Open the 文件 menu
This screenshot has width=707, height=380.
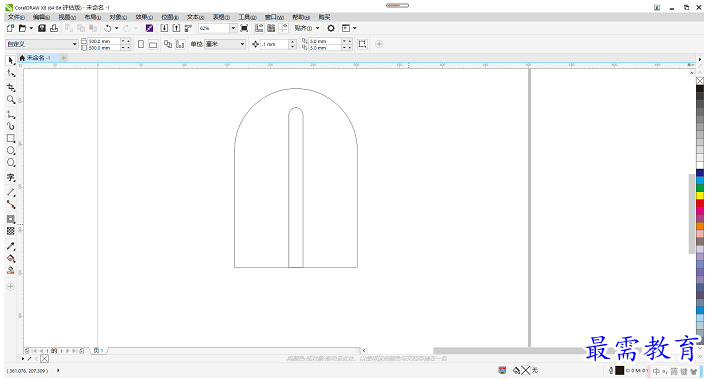(x=16, y=17)
